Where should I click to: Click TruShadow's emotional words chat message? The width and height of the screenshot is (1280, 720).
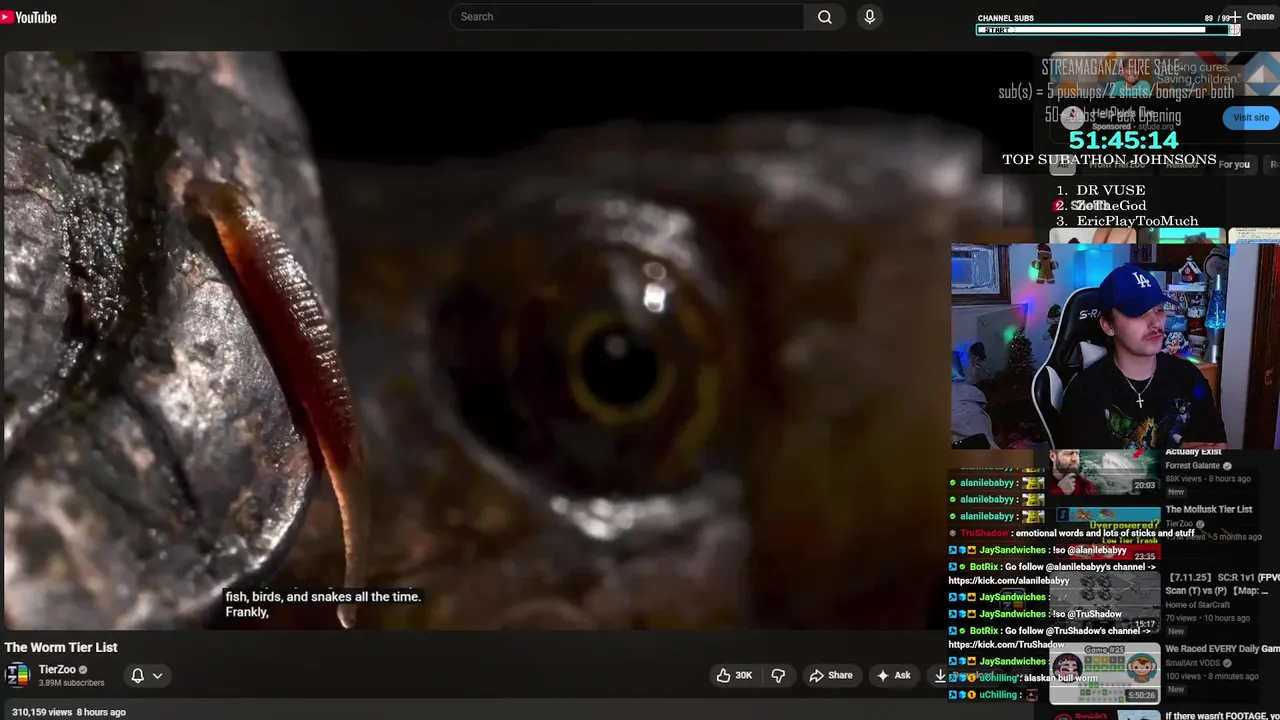click(1104, 534)
